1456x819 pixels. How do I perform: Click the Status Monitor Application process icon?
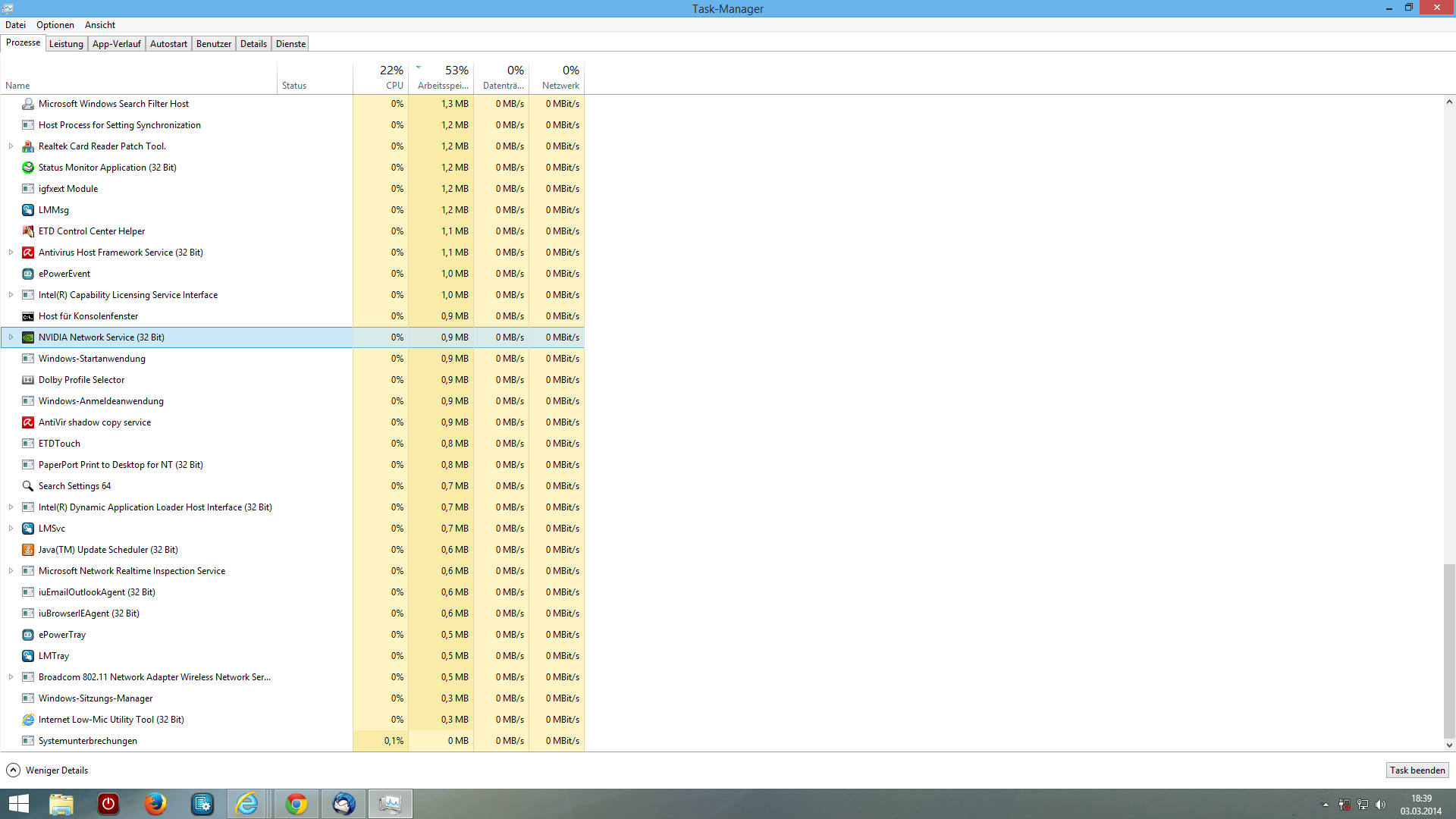[28, 168]
